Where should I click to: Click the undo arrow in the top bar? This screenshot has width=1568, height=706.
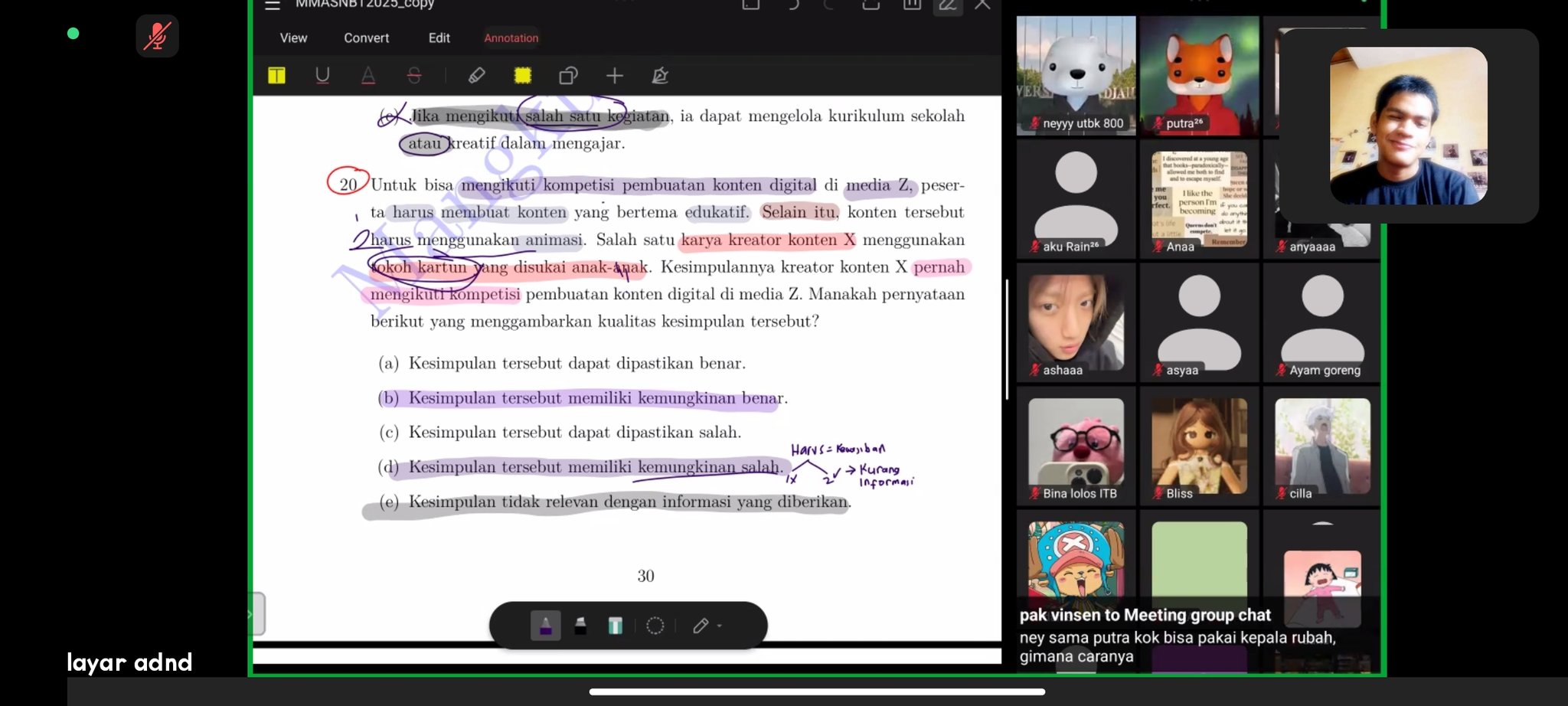[x=793, y=5]
